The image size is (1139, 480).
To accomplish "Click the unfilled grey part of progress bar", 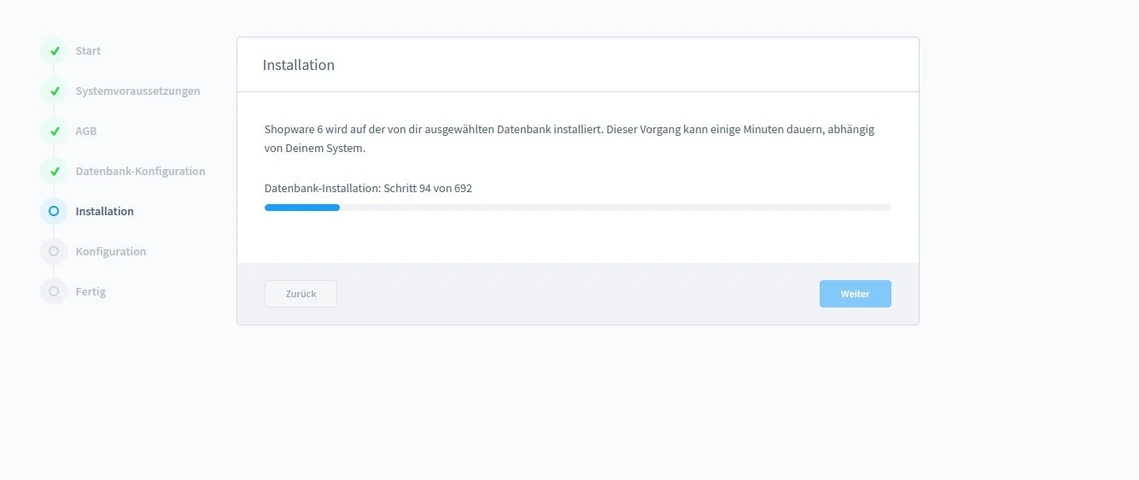I will pyautogui.click(x=615, y=208).
